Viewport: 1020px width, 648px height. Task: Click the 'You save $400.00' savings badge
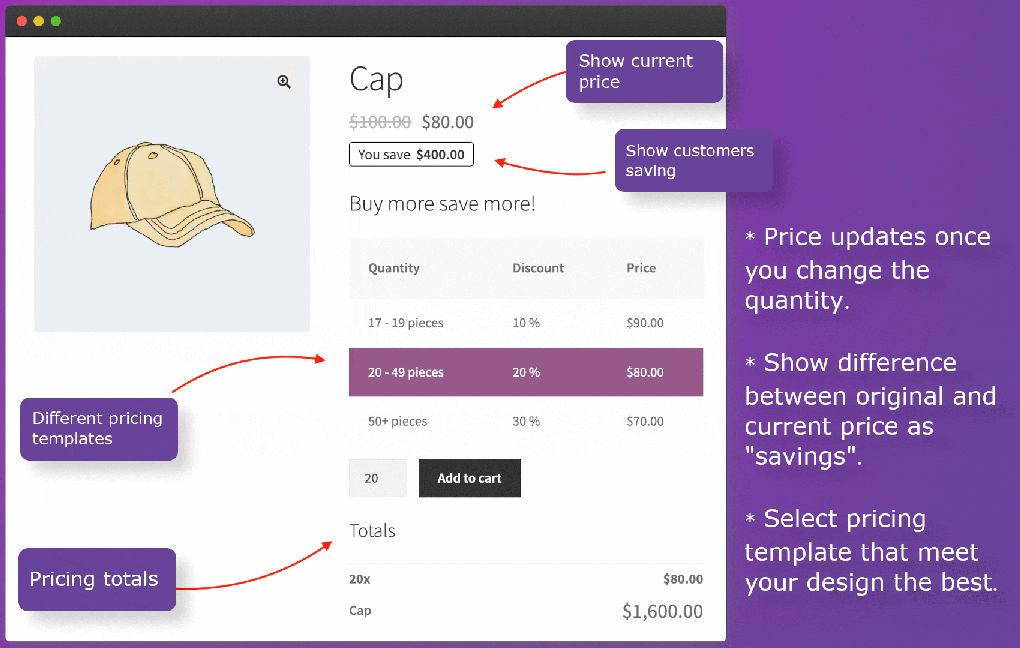point(411,154)
